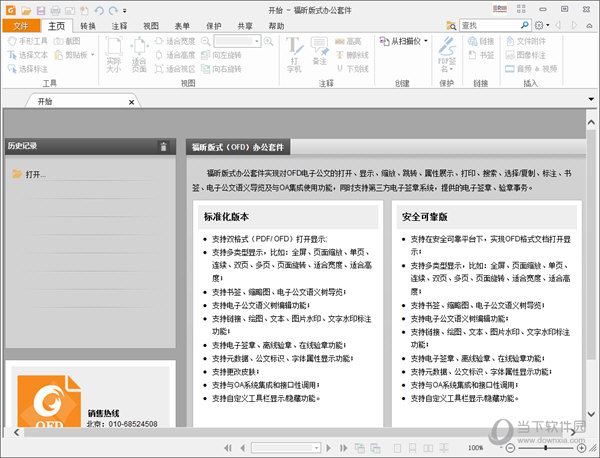Go to last page with status bar icon
This screenshot has width=600, height=458.
[x=344, y=448]
